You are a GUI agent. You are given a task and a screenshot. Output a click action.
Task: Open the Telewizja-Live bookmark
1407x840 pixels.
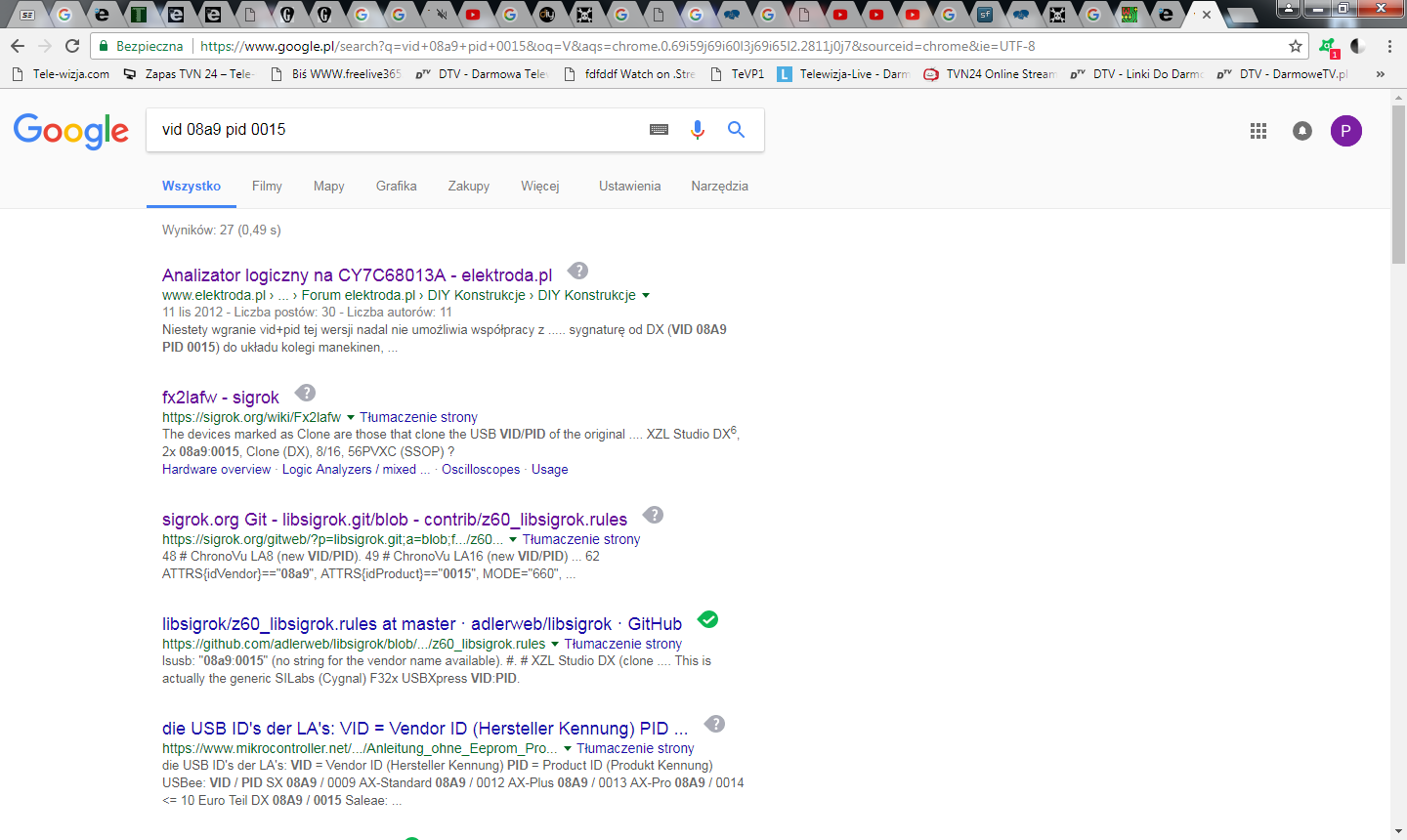[844, 73]
